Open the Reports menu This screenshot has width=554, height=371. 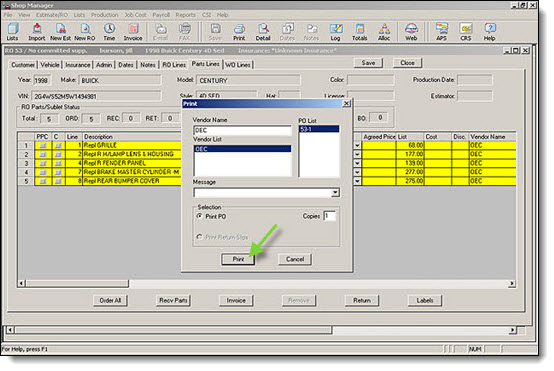pos(185,15)
